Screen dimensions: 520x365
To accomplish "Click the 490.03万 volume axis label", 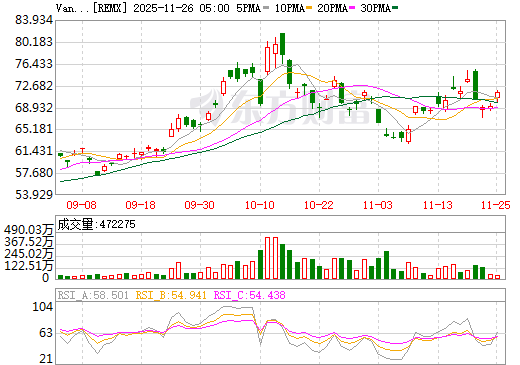I will tap(29, 230).
